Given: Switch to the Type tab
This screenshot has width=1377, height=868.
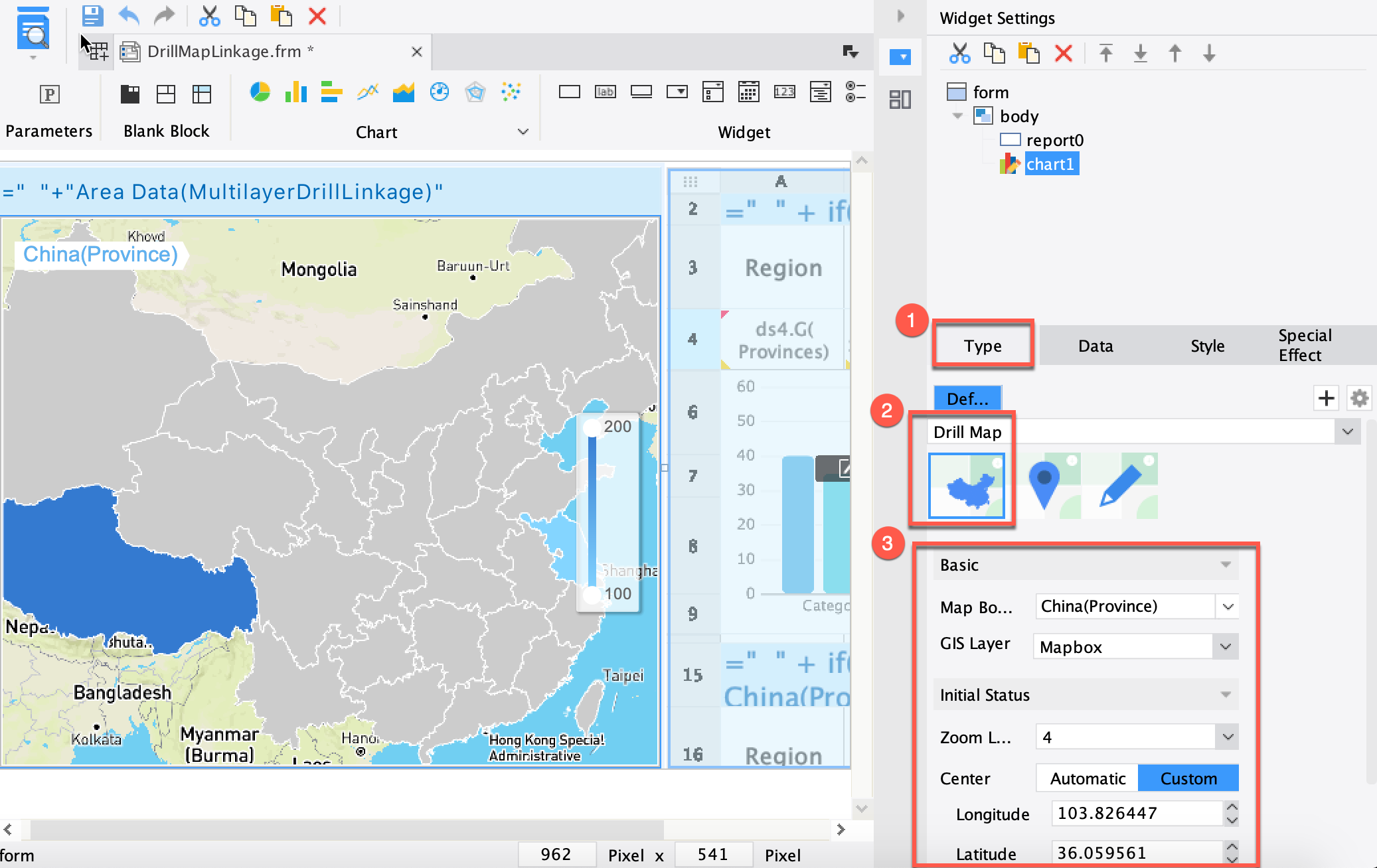Looking at the screenshot, I should click(x=983, y=345).
